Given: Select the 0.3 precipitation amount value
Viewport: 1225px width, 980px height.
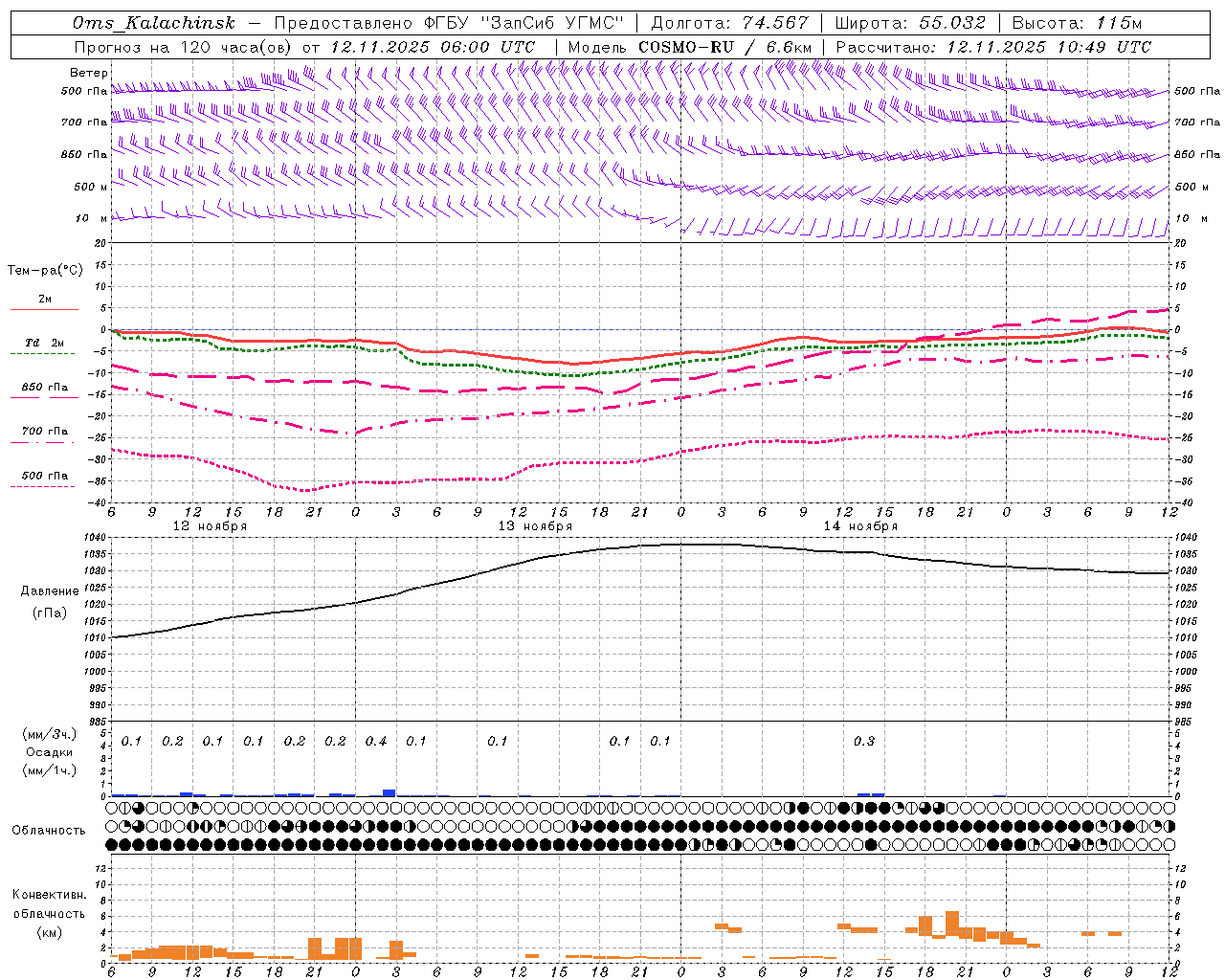Looking at the screenshot, I should [x=864, y=742].
